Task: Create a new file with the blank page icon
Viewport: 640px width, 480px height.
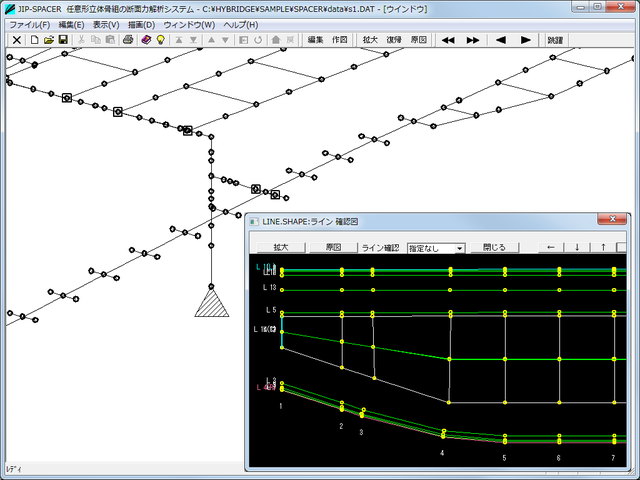Action: pos(34,40)
